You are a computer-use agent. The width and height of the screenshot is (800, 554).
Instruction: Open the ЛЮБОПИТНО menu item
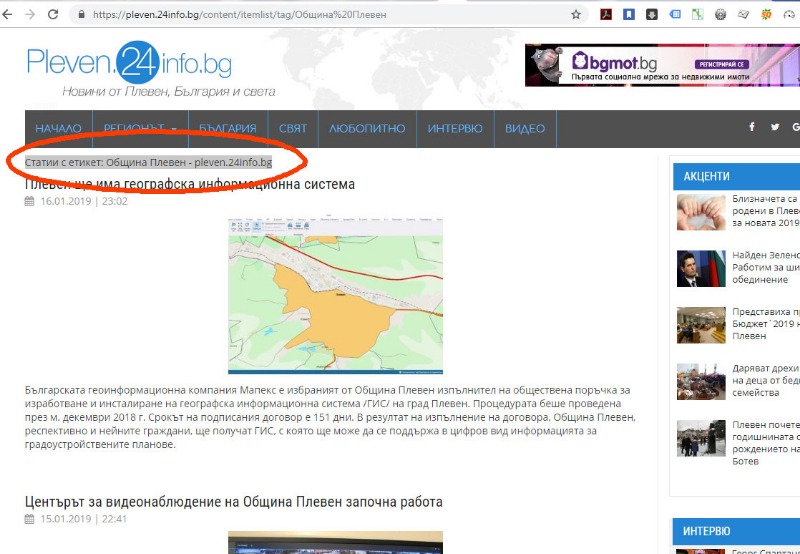[x=367, y=129]
